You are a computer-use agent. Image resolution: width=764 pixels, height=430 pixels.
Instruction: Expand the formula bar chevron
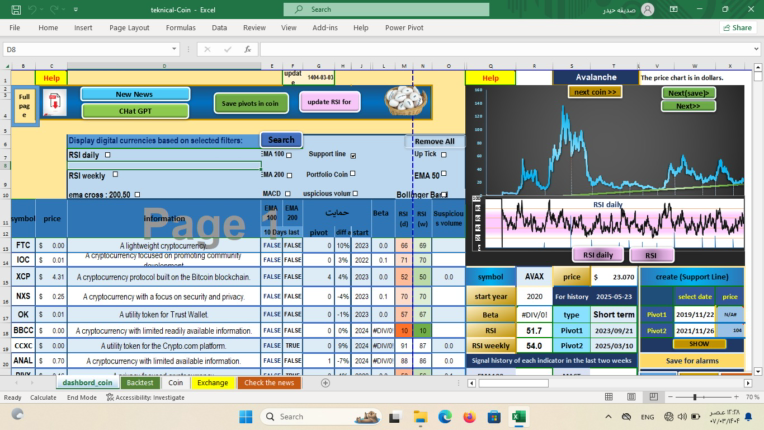pyautogui.click(x=756, y=49)
